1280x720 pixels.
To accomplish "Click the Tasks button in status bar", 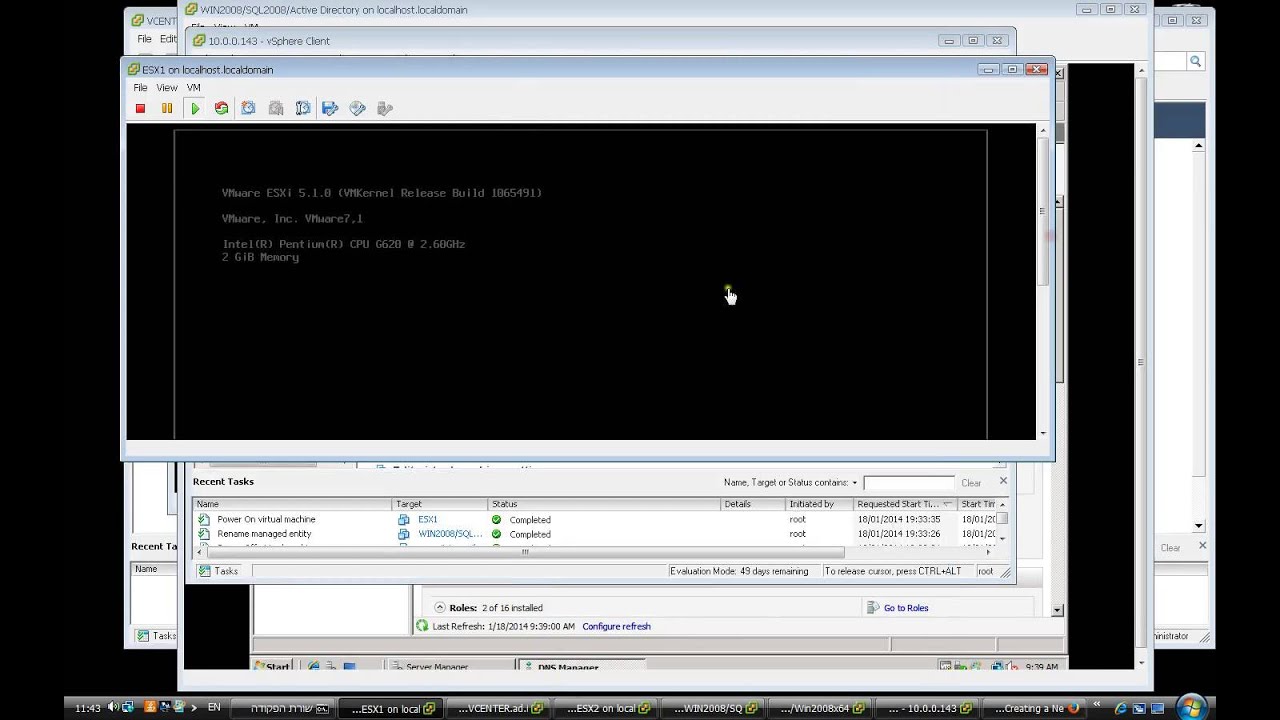I will point(219,571).
